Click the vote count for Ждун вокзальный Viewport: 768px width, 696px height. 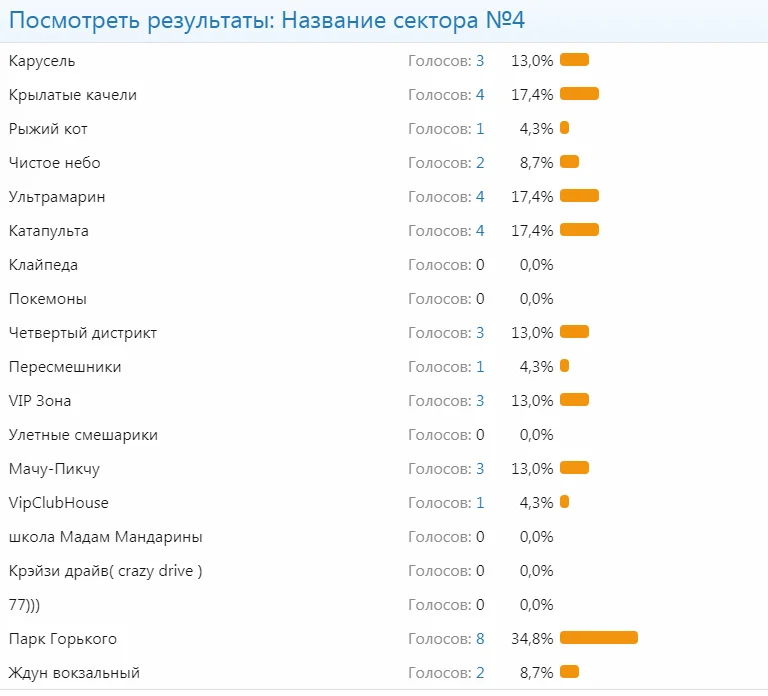coord(480,673)
